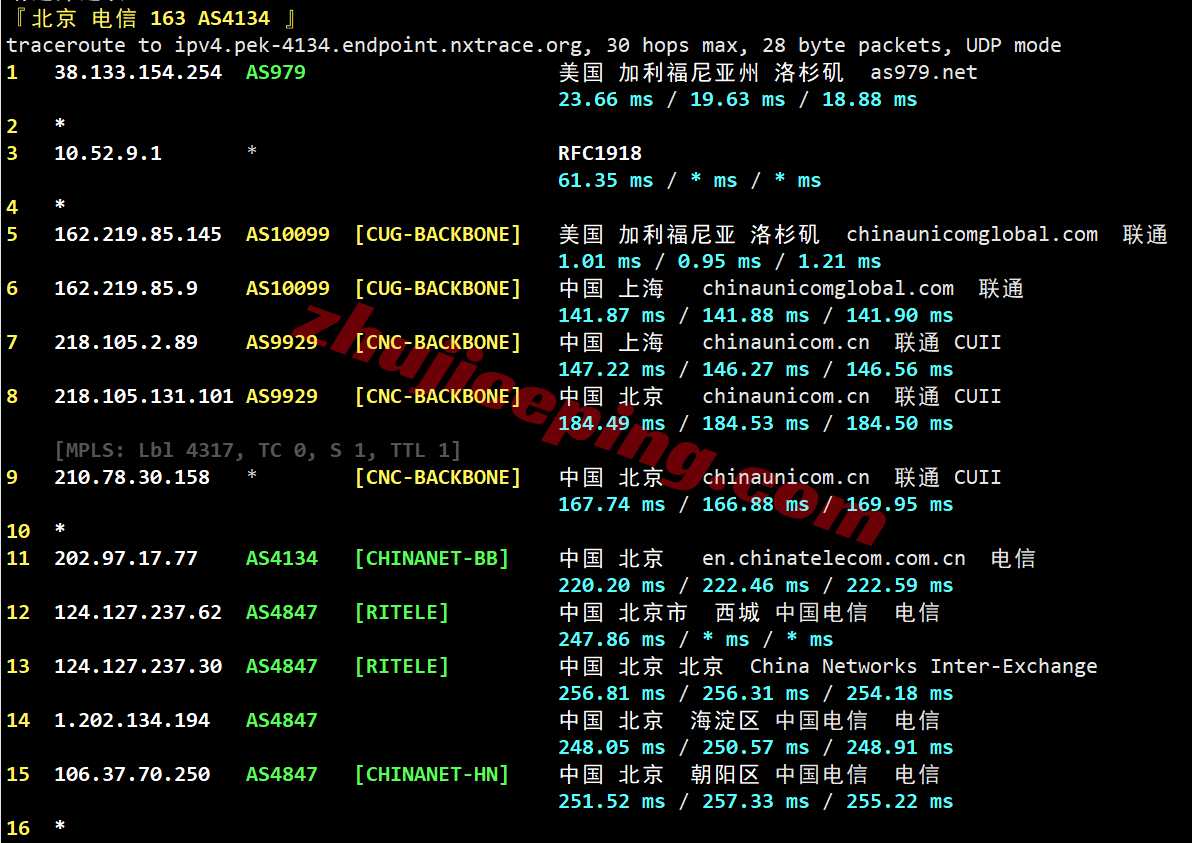Click the 163 AS4134 title text

click(210, 18)
